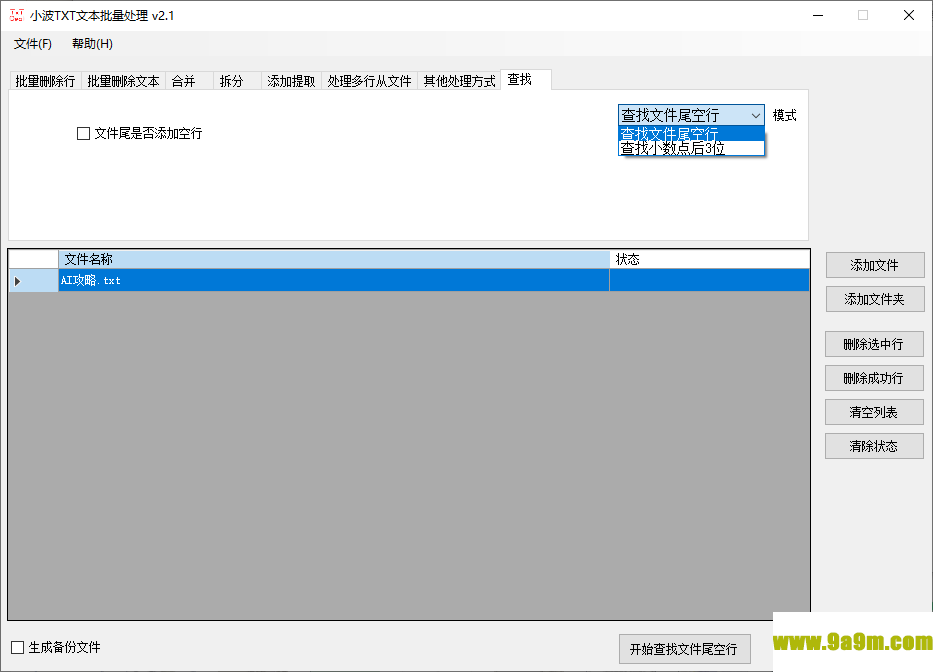Close the 小波TXT文本批量处理 window

pos(909,15)
